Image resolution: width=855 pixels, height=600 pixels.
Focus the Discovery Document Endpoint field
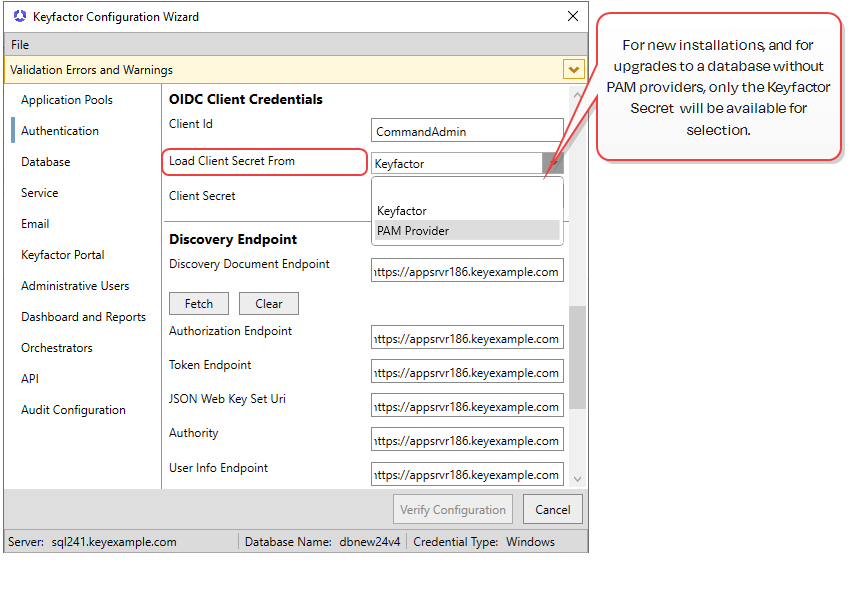[x=467, y=271]
